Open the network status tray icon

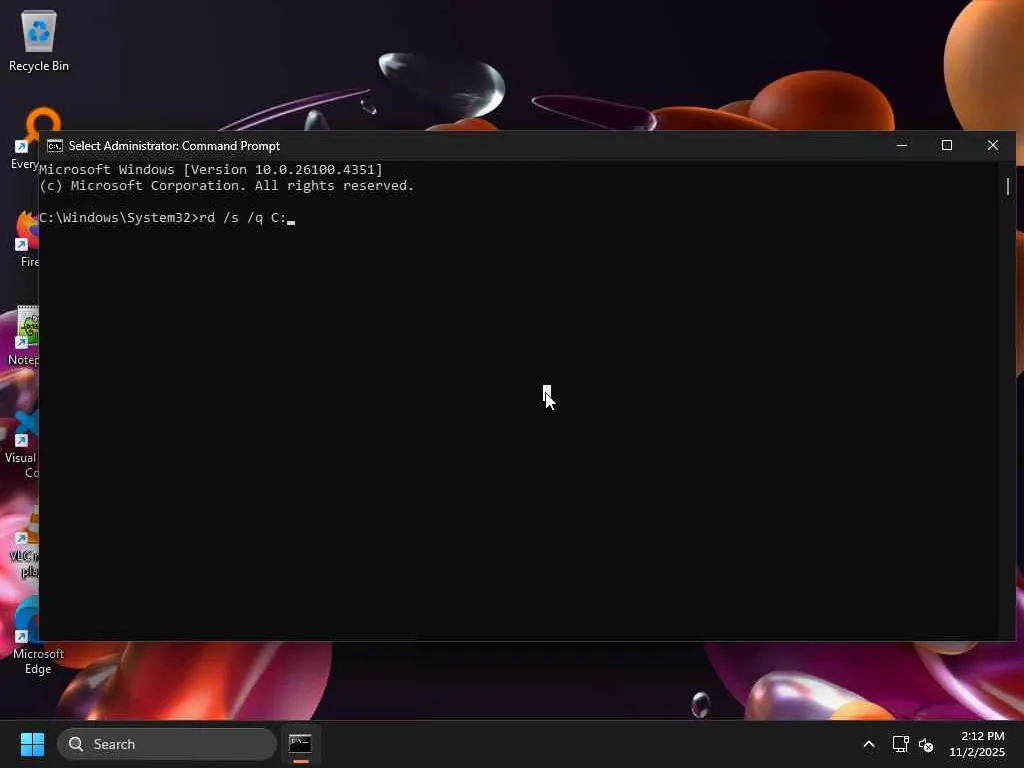tap(901, 744)
